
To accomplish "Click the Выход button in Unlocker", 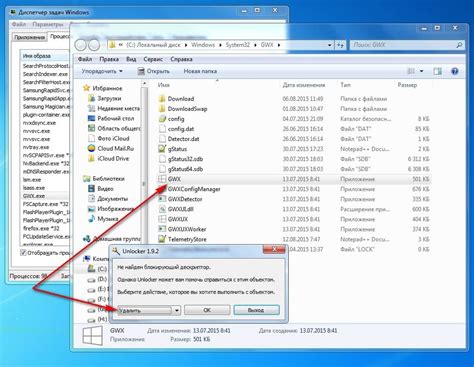I will [256, 310].
